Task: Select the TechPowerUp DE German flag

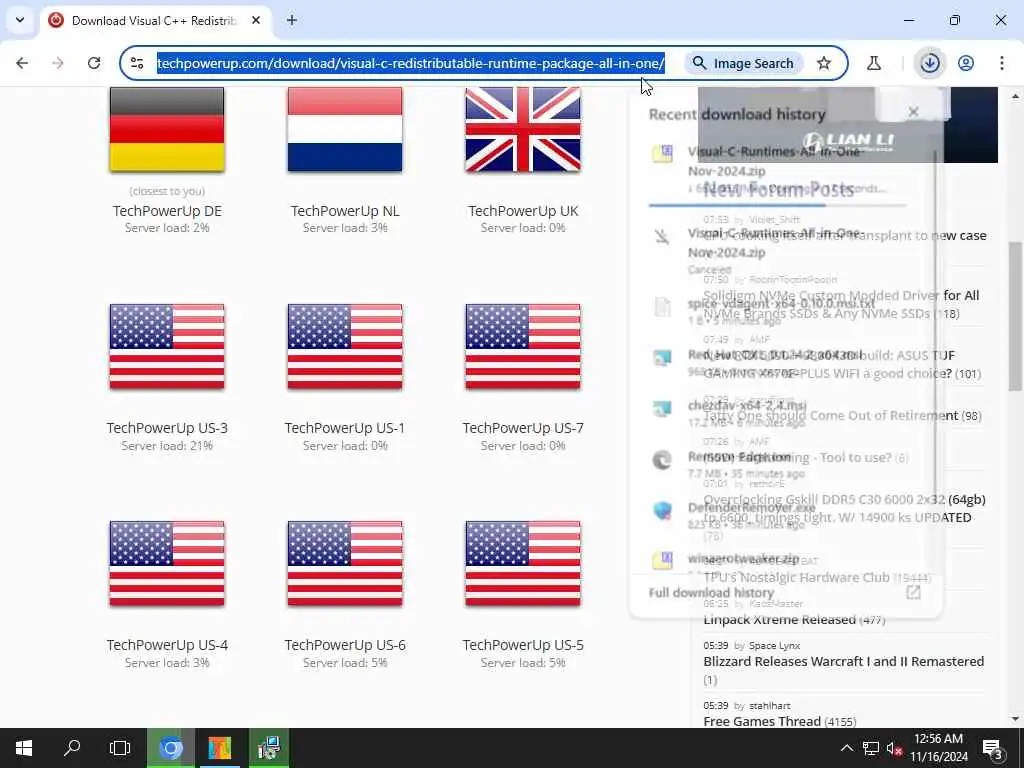Action: tap(167, 129)
